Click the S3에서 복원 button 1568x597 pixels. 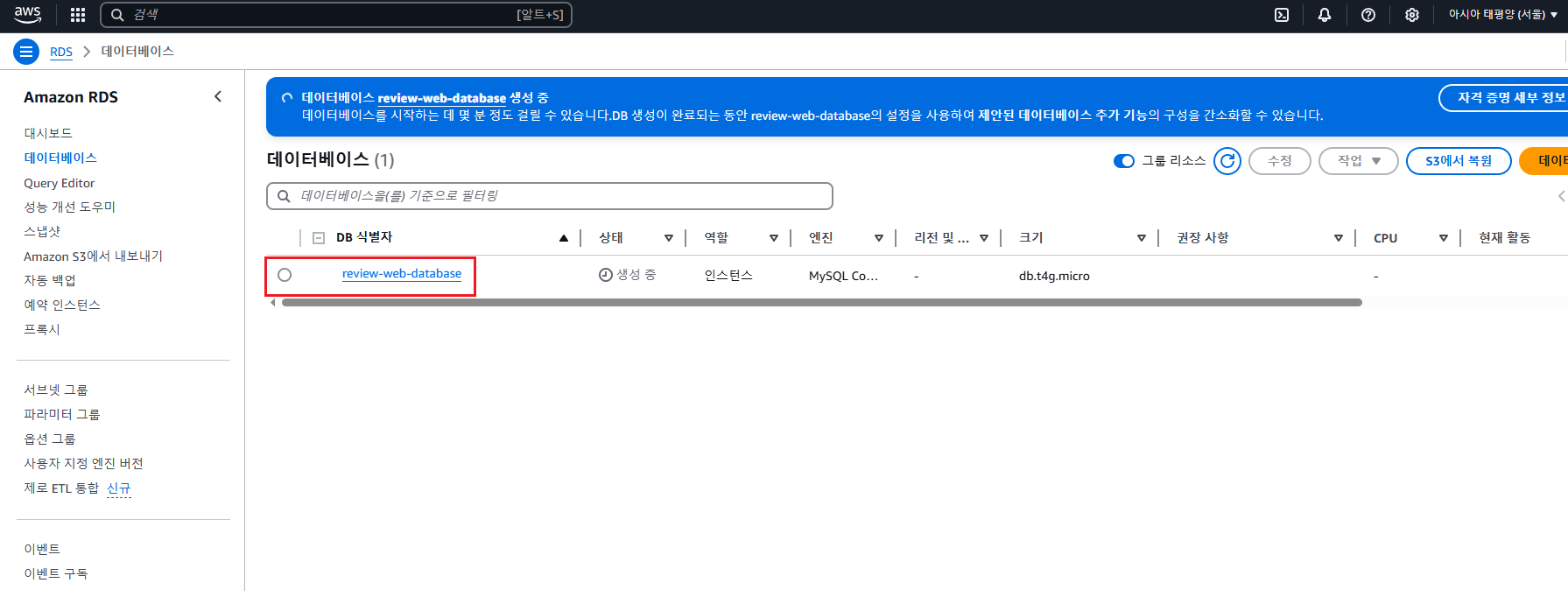point(1459,161)
